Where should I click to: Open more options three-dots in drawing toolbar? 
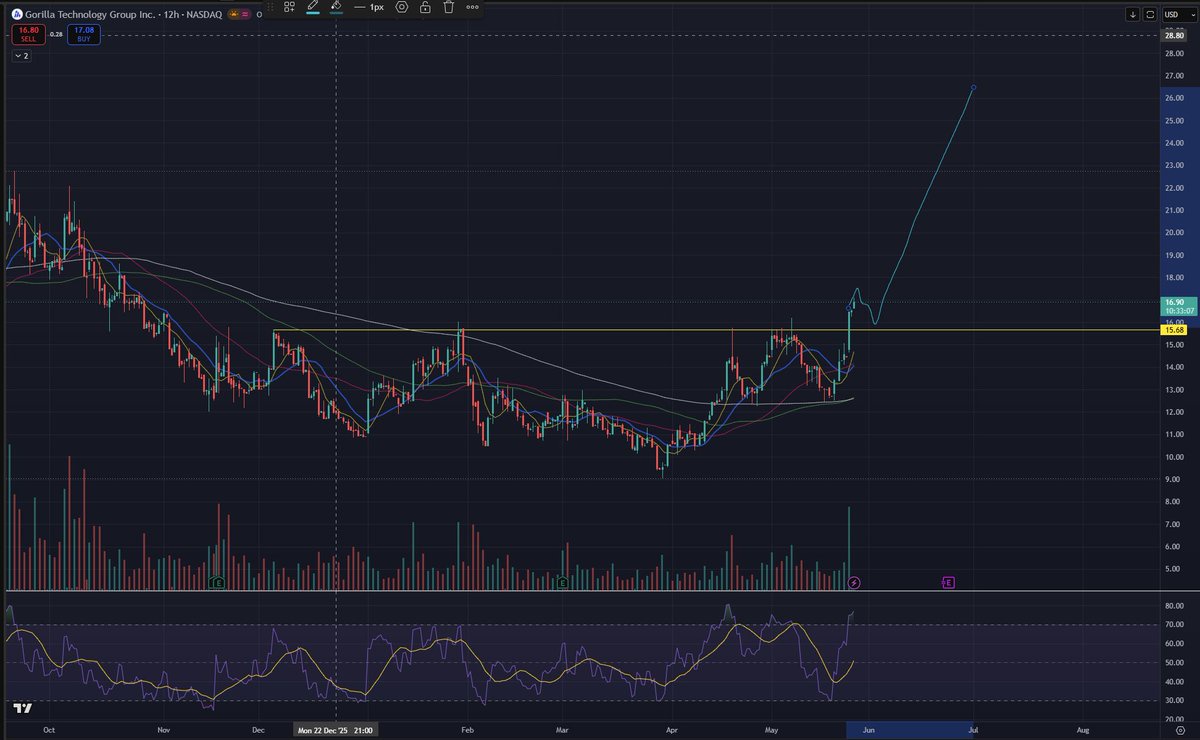472,6
